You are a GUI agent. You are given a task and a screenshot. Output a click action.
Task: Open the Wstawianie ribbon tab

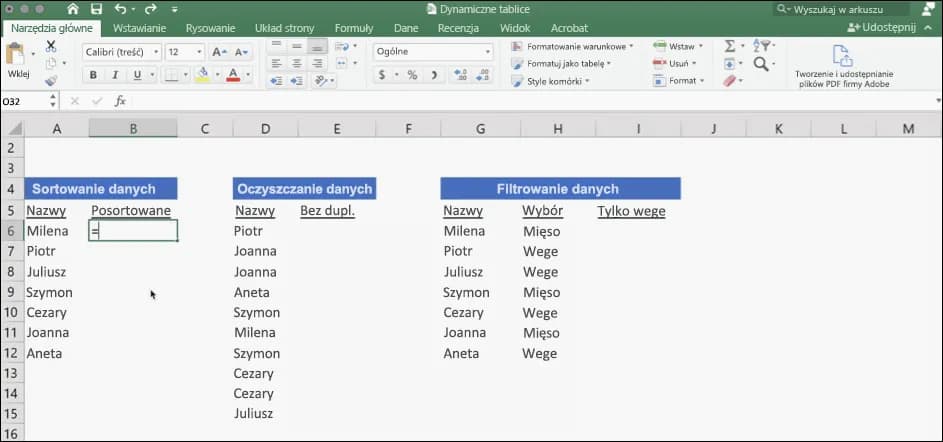(x=139, y=28)
